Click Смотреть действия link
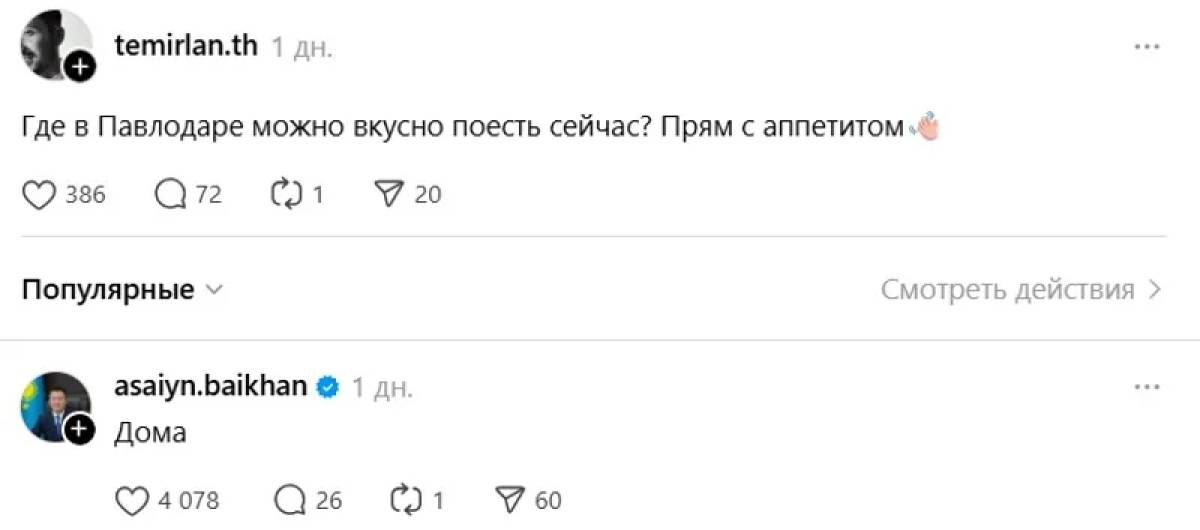This screenshot has height=530, width=1200. [x=1020, y=291]
